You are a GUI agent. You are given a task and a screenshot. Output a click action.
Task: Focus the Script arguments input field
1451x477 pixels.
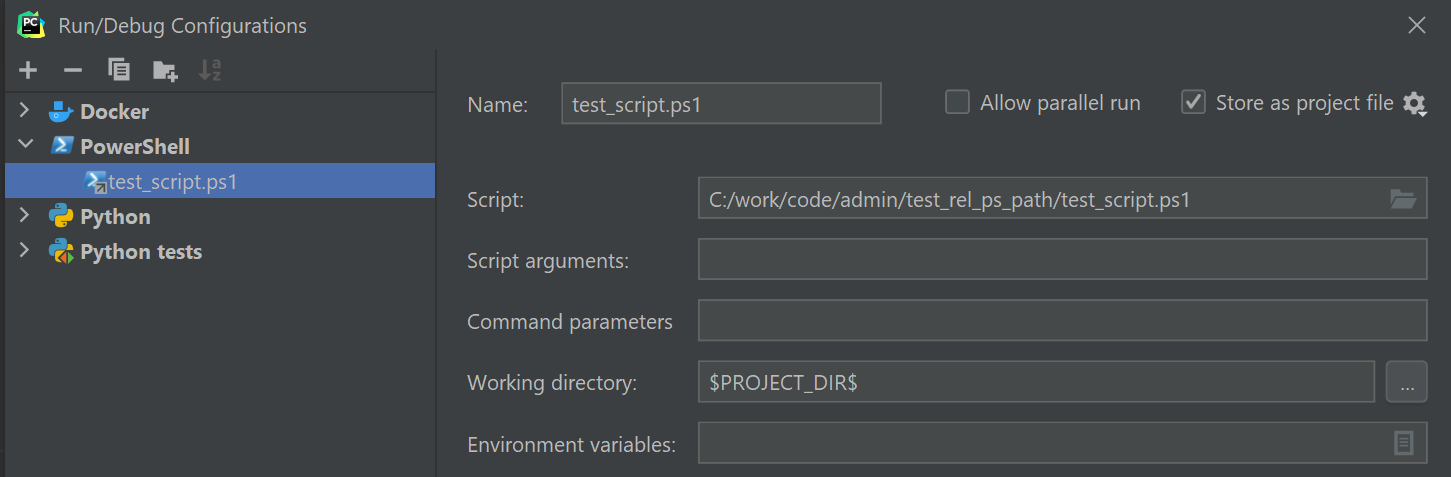click(1061, 260)
